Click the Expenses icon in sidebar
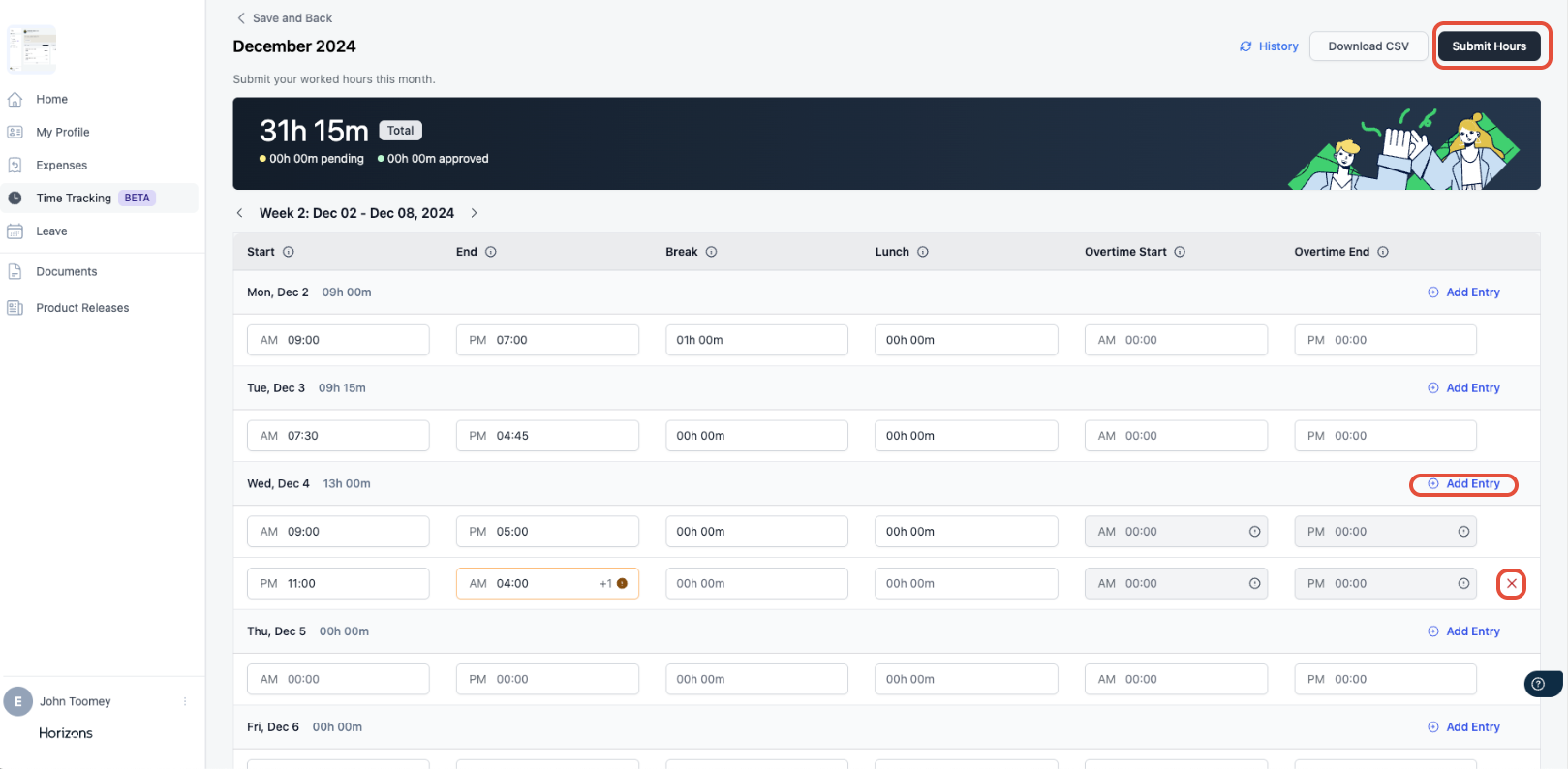This screenshot has width=1568, height=769. [15, 165]
